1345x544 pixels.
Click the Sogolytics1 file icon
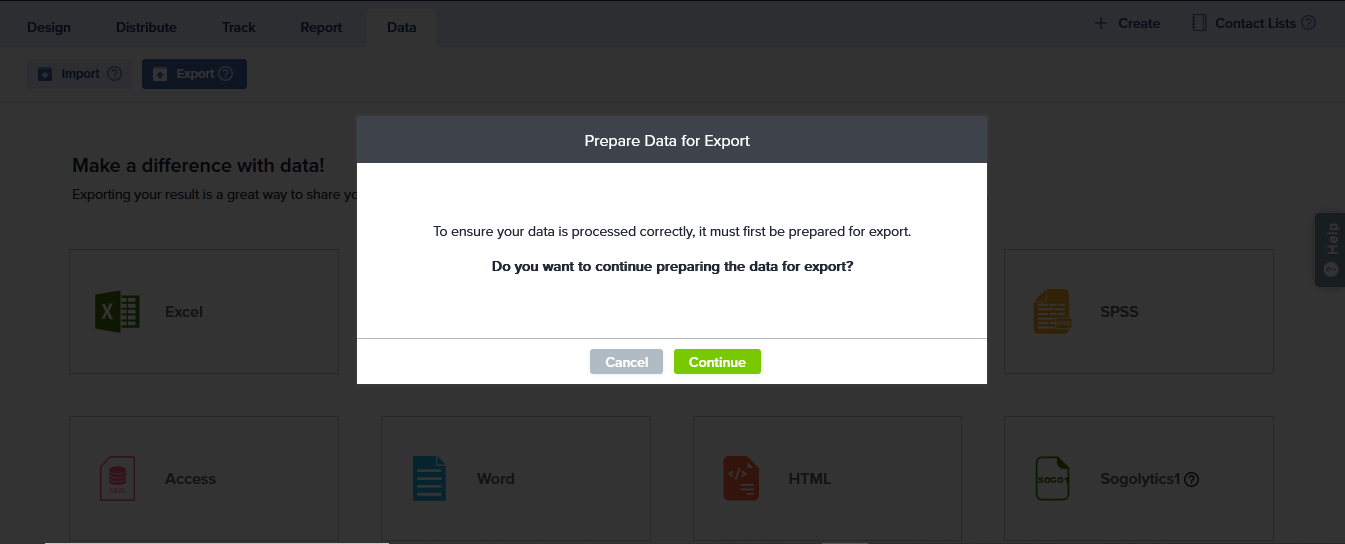(1052, 479)
